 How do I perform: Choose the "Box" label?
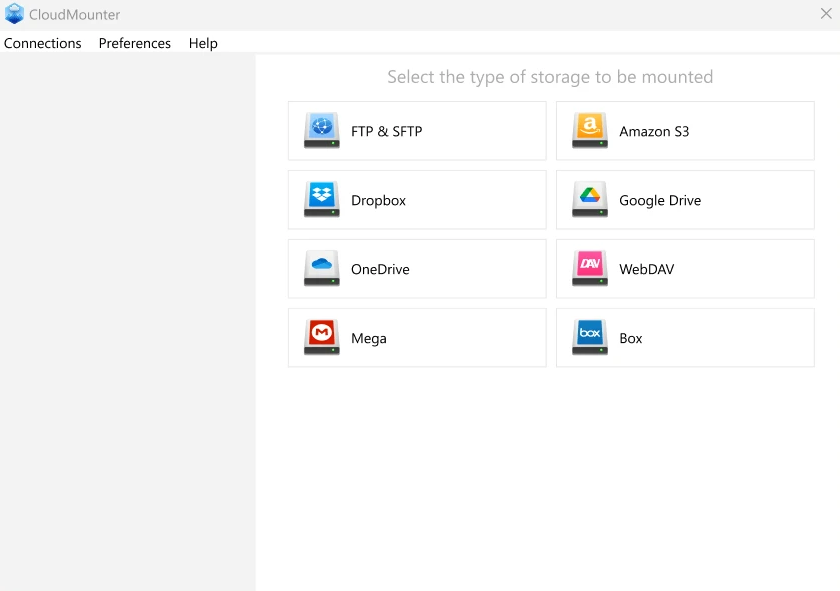point(631,338)
